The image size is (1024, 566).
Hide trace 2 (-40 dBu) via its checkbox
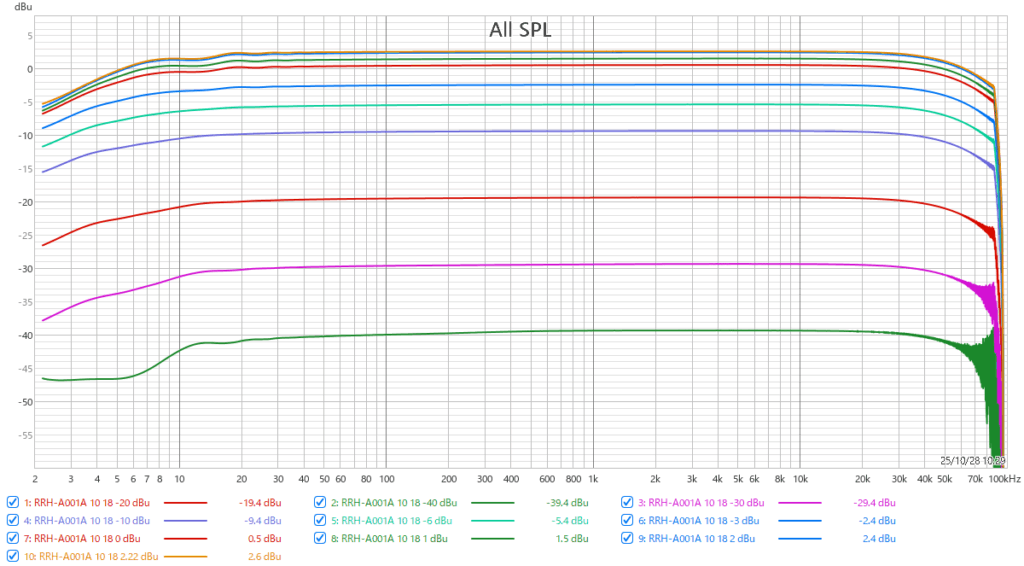[x=320, y=502]
